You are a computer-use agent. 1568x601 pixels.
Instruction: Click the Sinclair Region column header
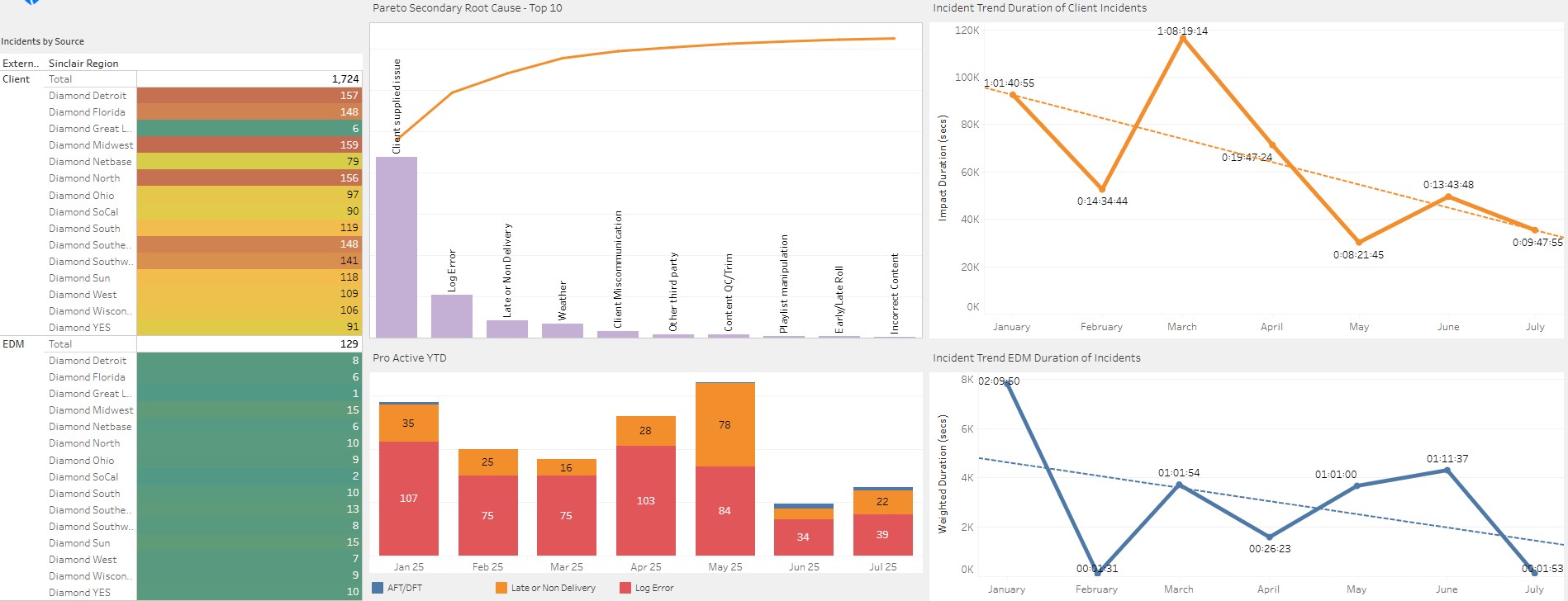[83, 64]
